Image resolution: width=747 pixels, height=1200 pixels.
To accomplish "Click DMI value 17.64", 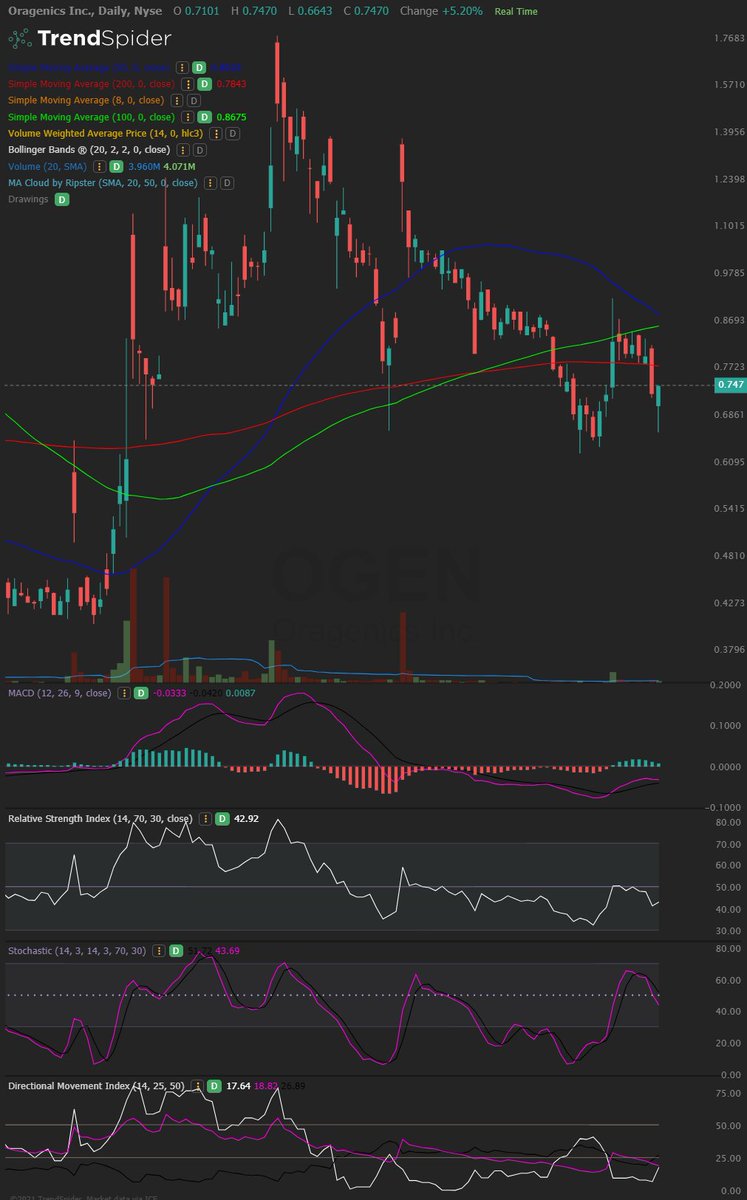I will point(239,1085).
